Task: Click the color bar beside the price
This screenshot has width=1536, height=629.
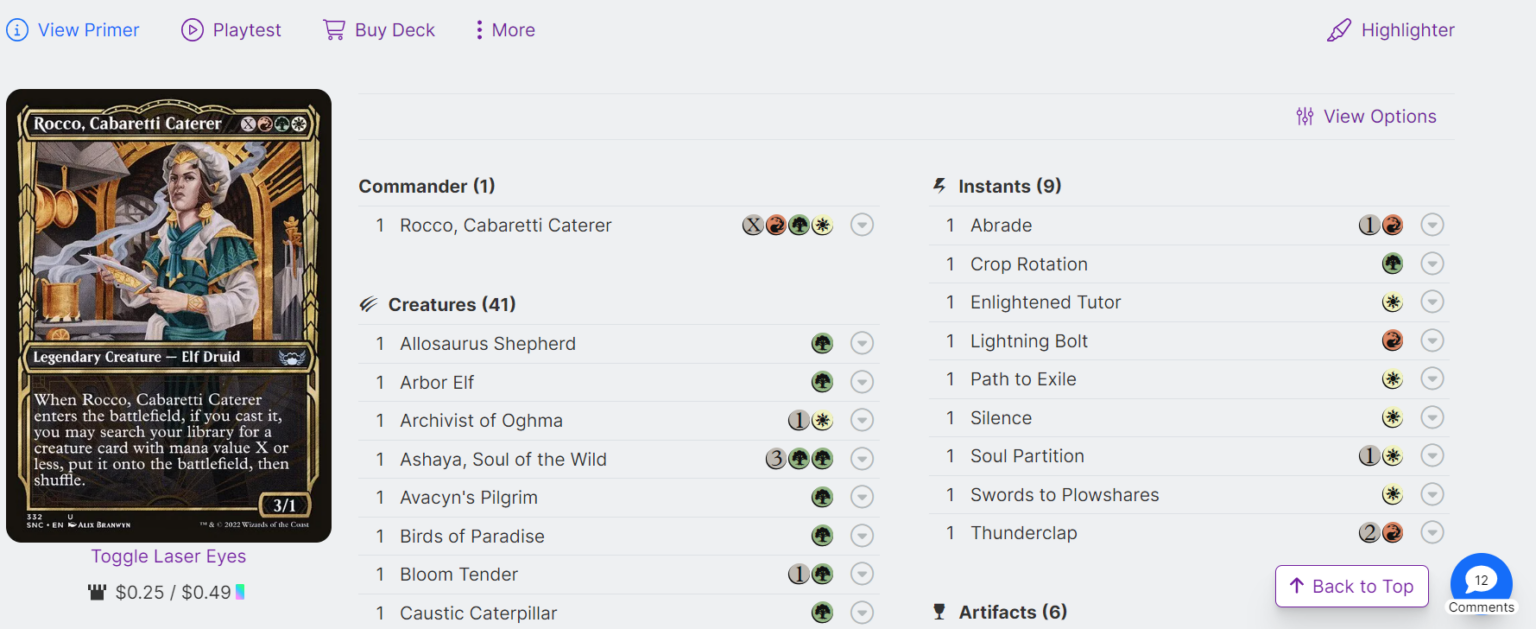Action: [x=240, y=592]
